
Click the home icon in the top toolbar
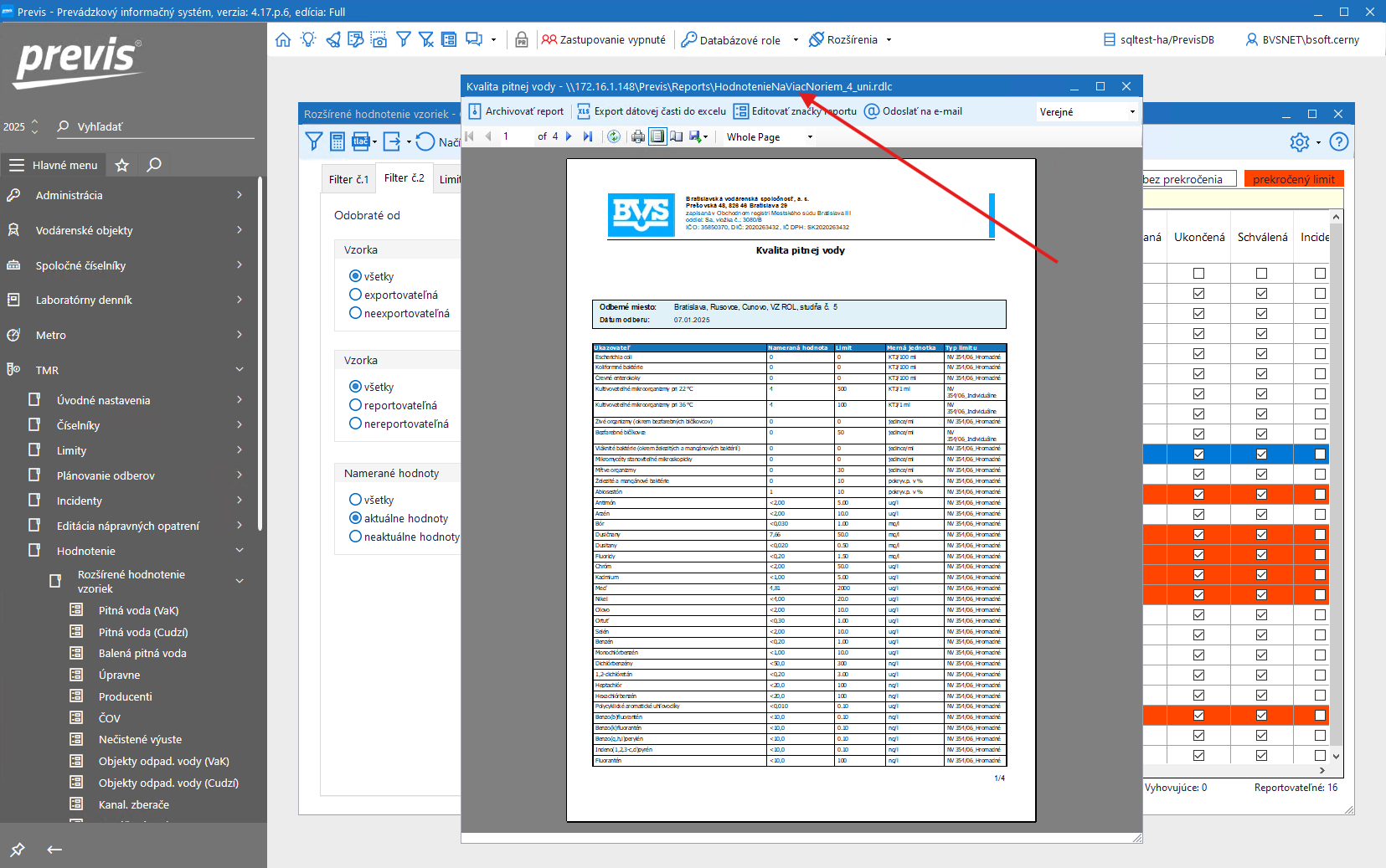pos(283,39)
